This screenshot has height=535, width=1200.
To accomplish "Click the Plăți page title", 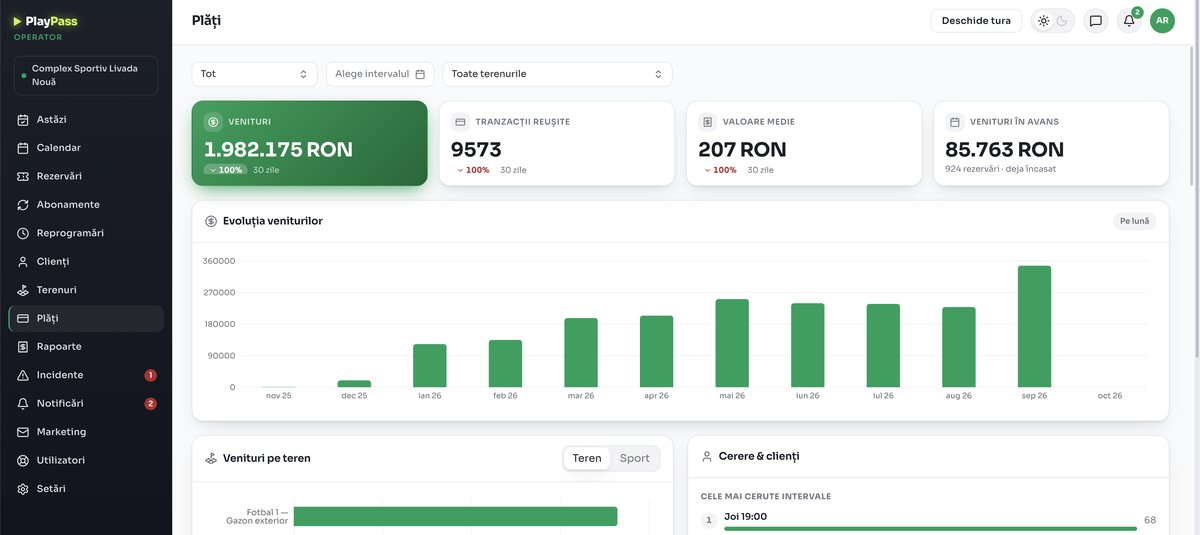I will point(206,20).
